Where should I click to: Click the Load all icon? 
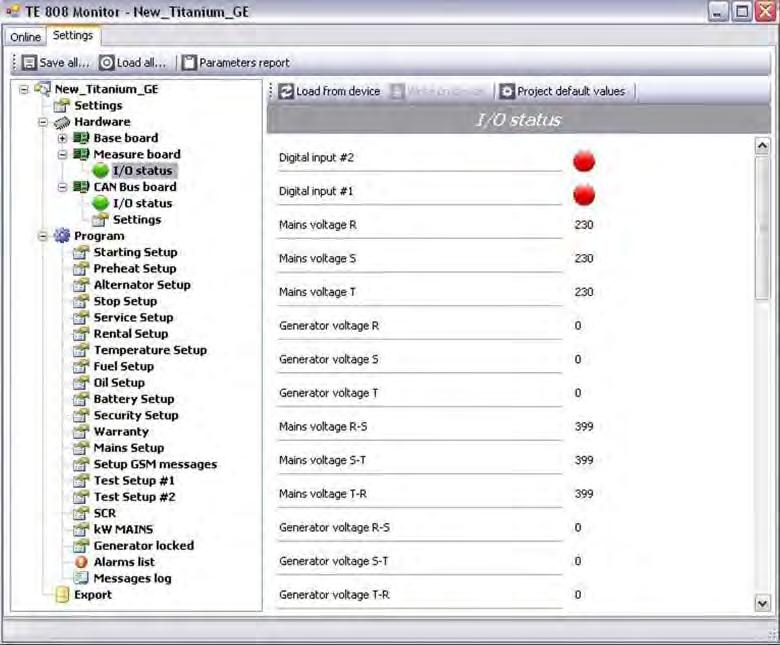[x=106, y=63]
